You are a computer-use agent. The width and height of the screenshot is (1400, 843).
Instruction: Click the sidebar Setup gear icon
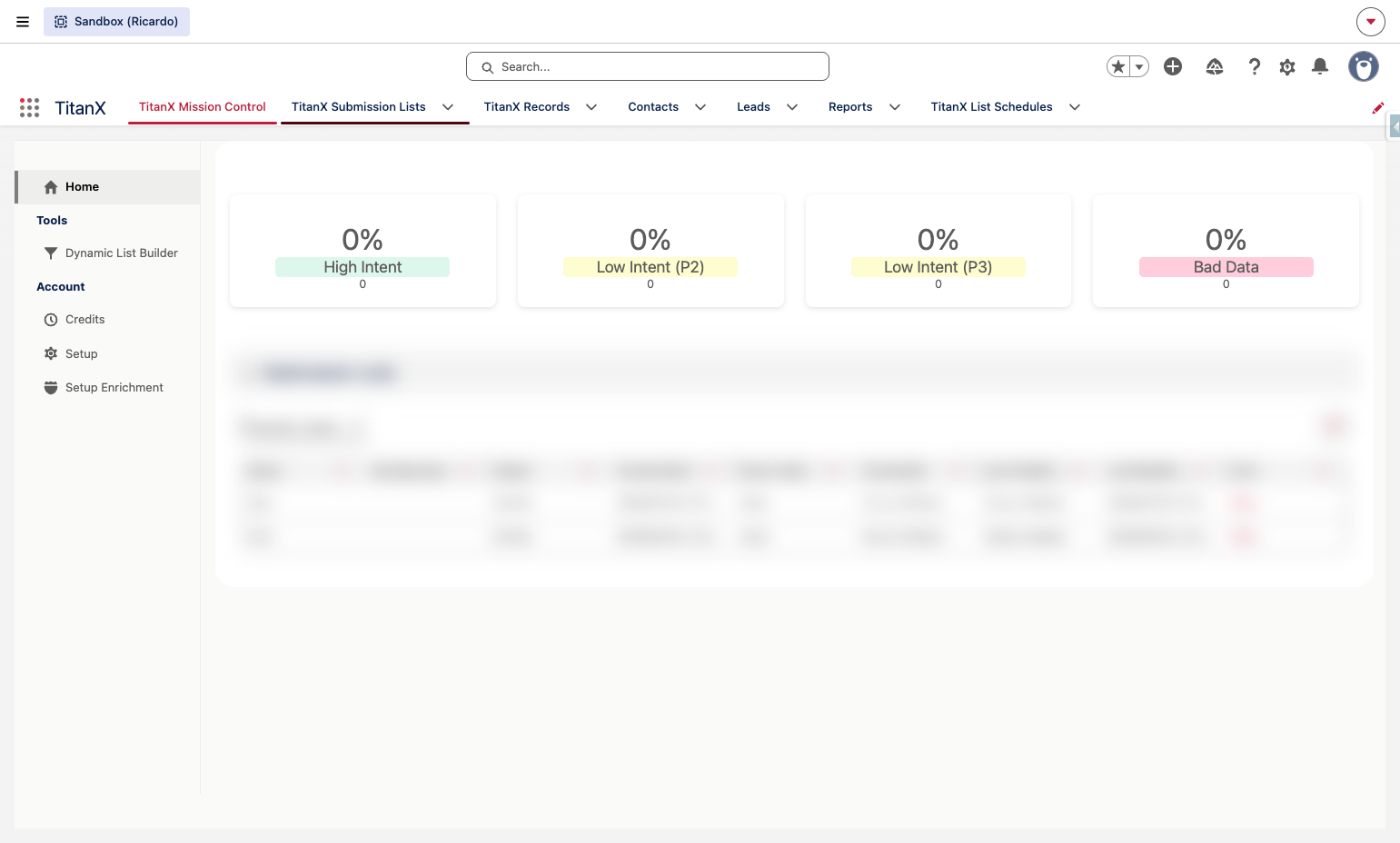(x=51, y=353)
